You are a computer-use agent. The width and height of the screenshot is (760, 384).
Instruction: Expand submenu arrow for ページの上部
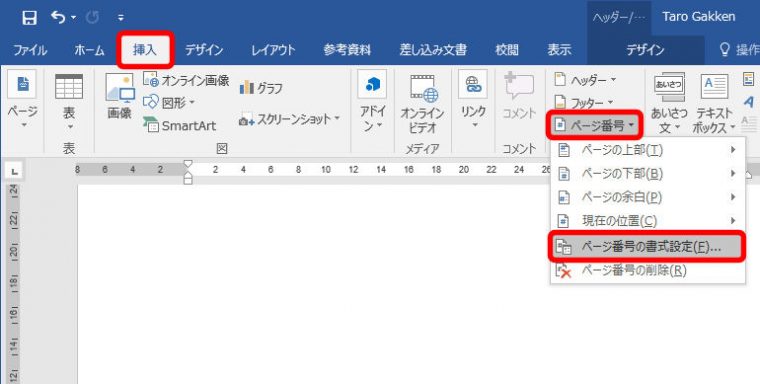tap(733, 150)
